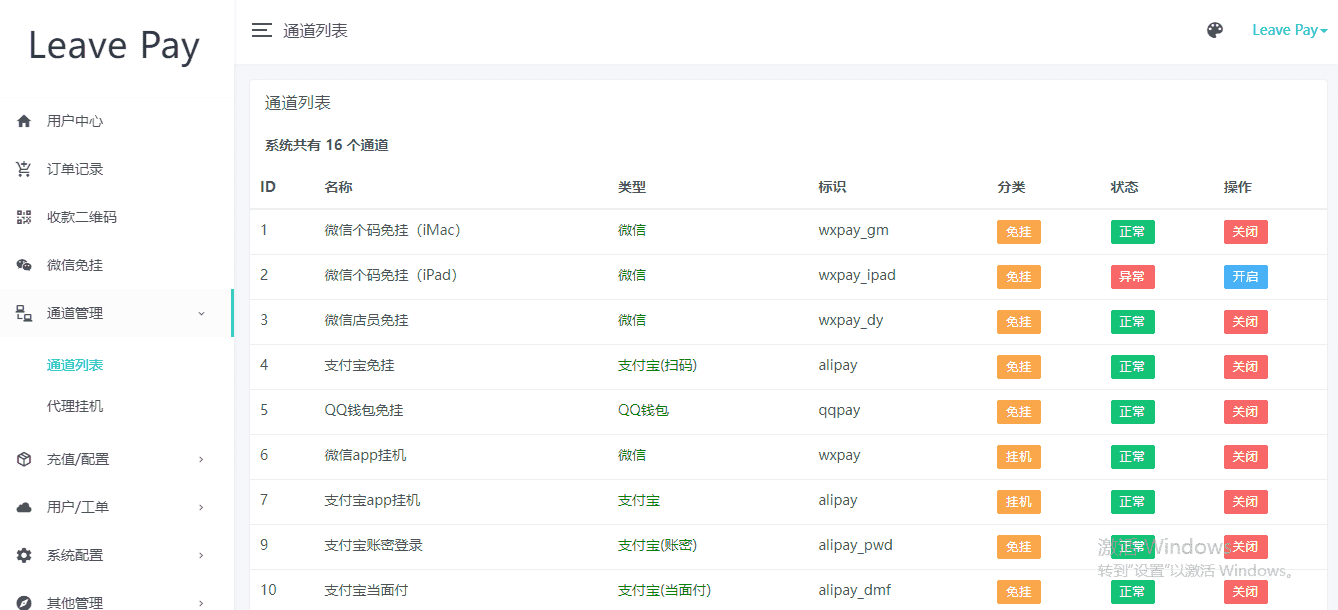Click the home icon for 用户中心

24,121
